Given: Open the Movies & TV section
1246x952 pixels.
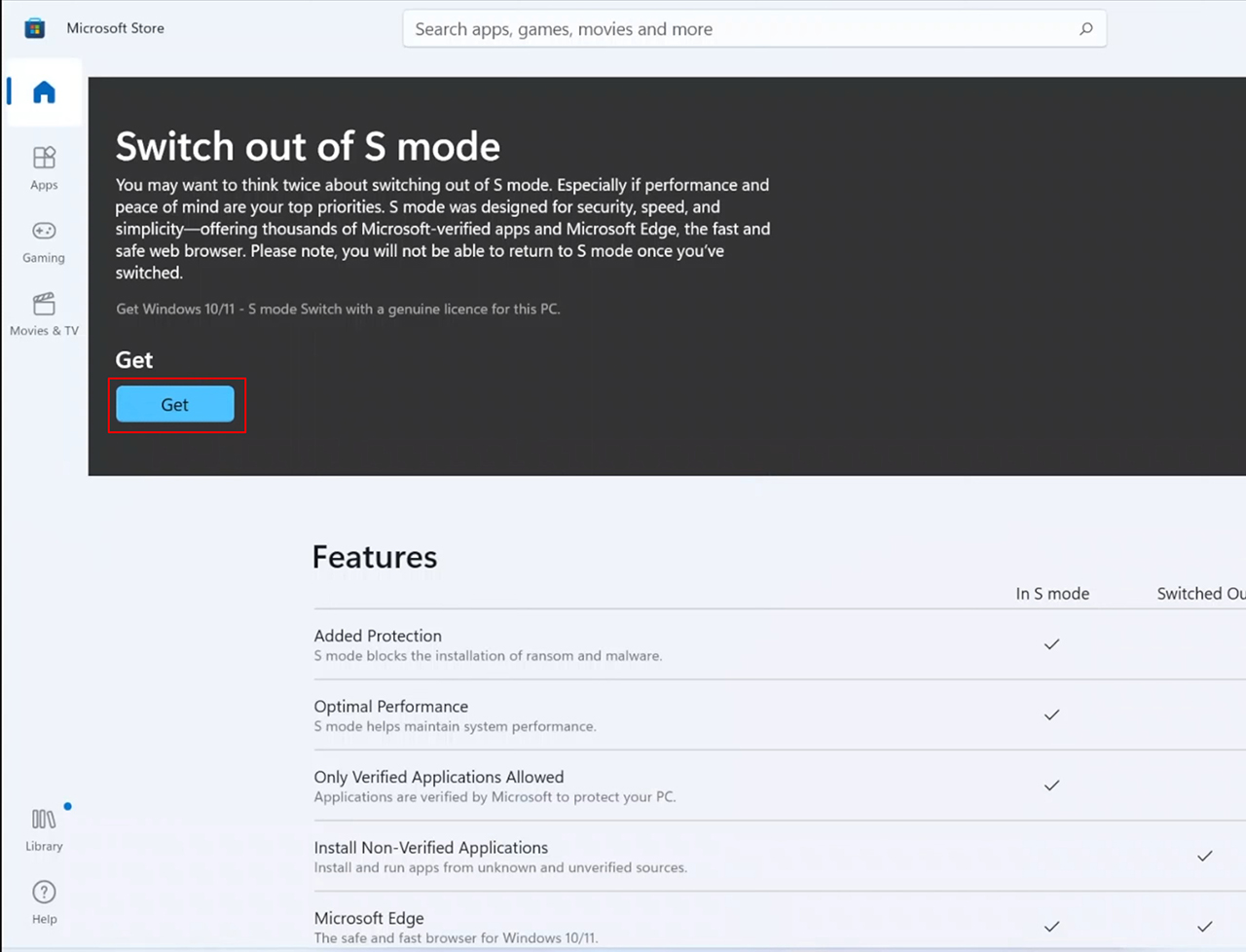Looking at the screenshot, I should pos(43,313).
